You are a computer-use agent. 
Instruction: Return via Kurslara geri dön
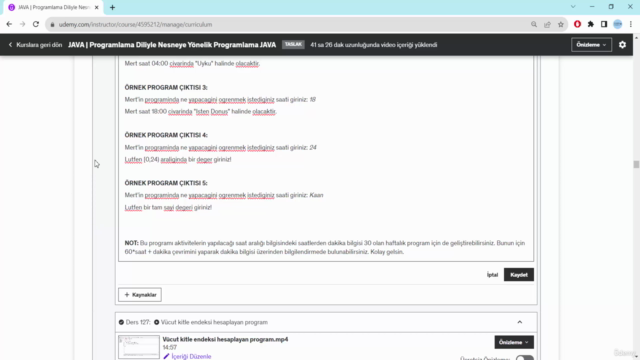tap(35, 45)
